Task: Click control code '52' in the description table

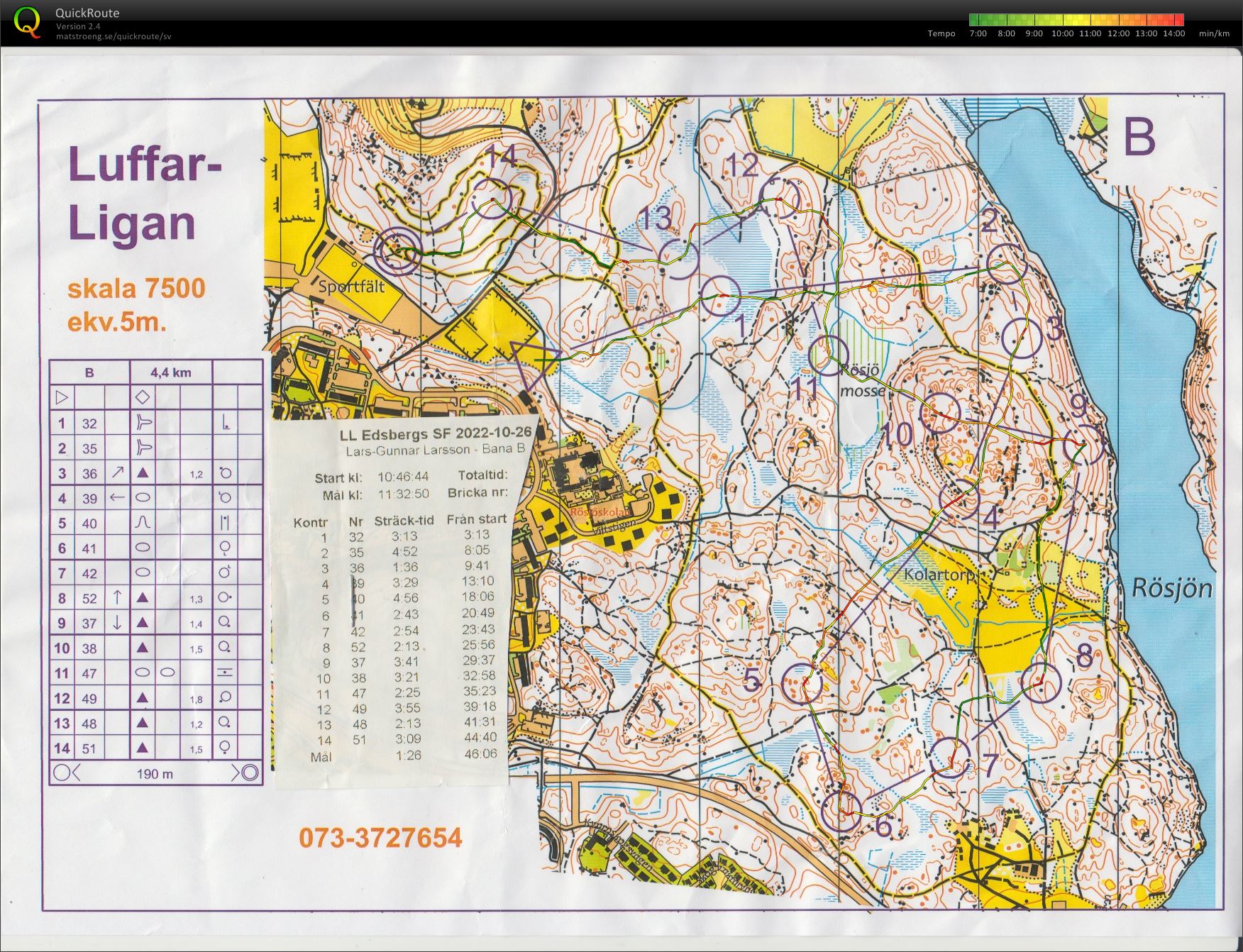Action: click(x=89, y=598)
